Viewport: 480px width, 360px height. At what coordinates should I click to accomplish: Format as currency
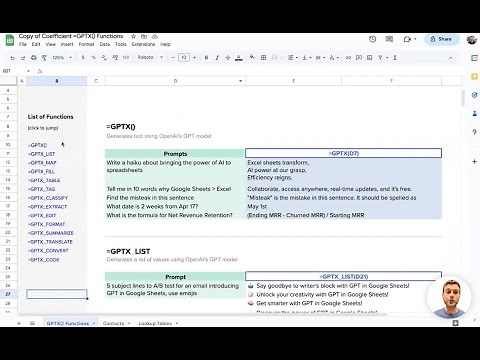click(83, 58)
